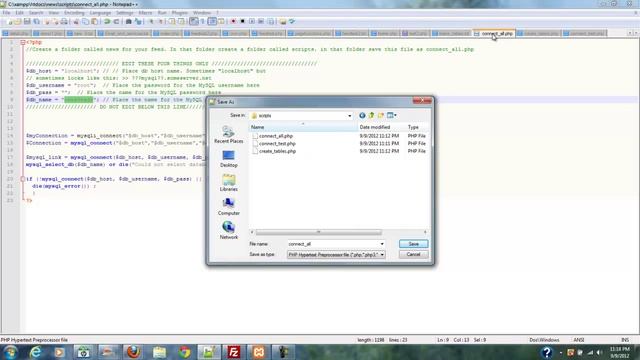Open the Search menu in Notepad++
Image resolution: width=640 pixels, height=360 pixels.
pos(36,13)
